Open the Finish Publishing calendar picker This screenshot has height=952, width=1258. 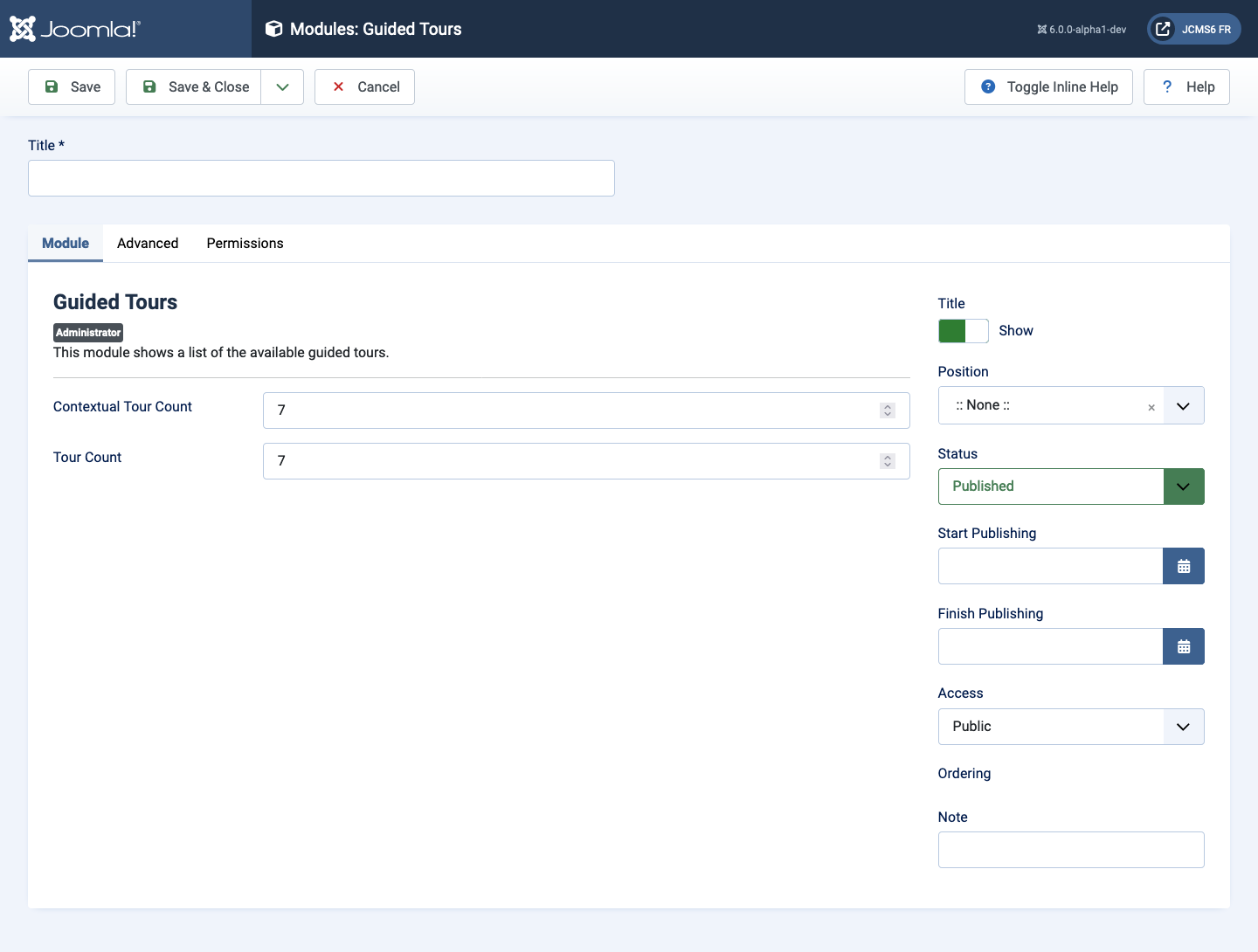pyautogui.click(x=1184, y=646)
